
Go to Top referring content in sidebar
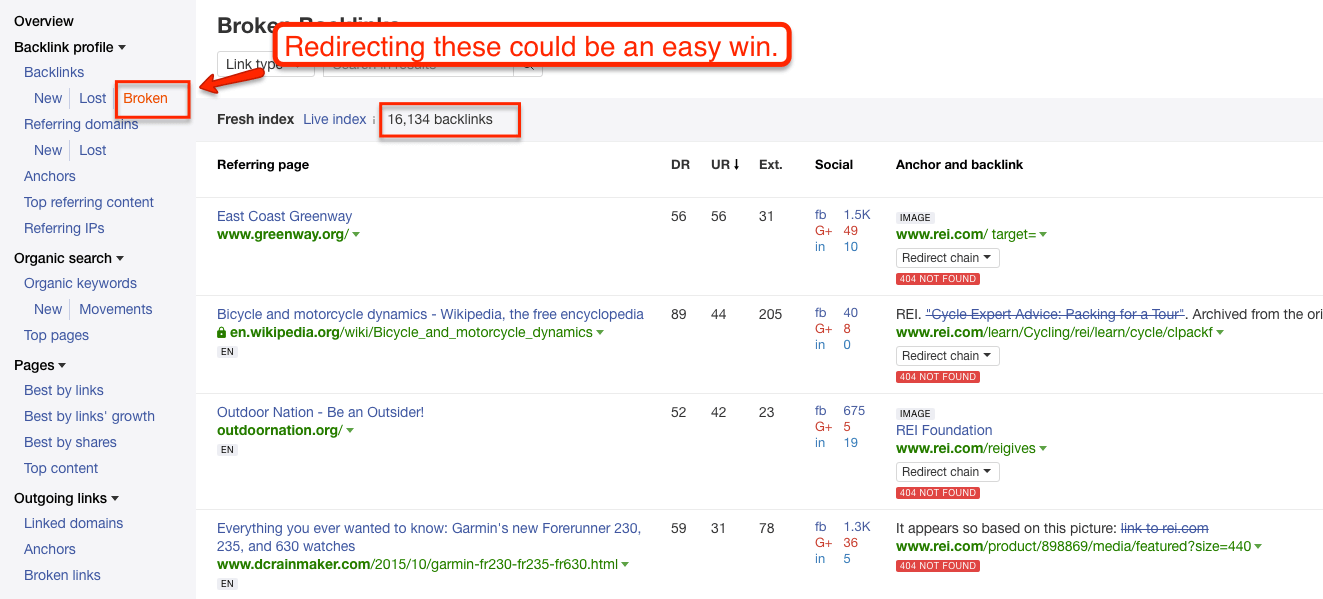89,202
